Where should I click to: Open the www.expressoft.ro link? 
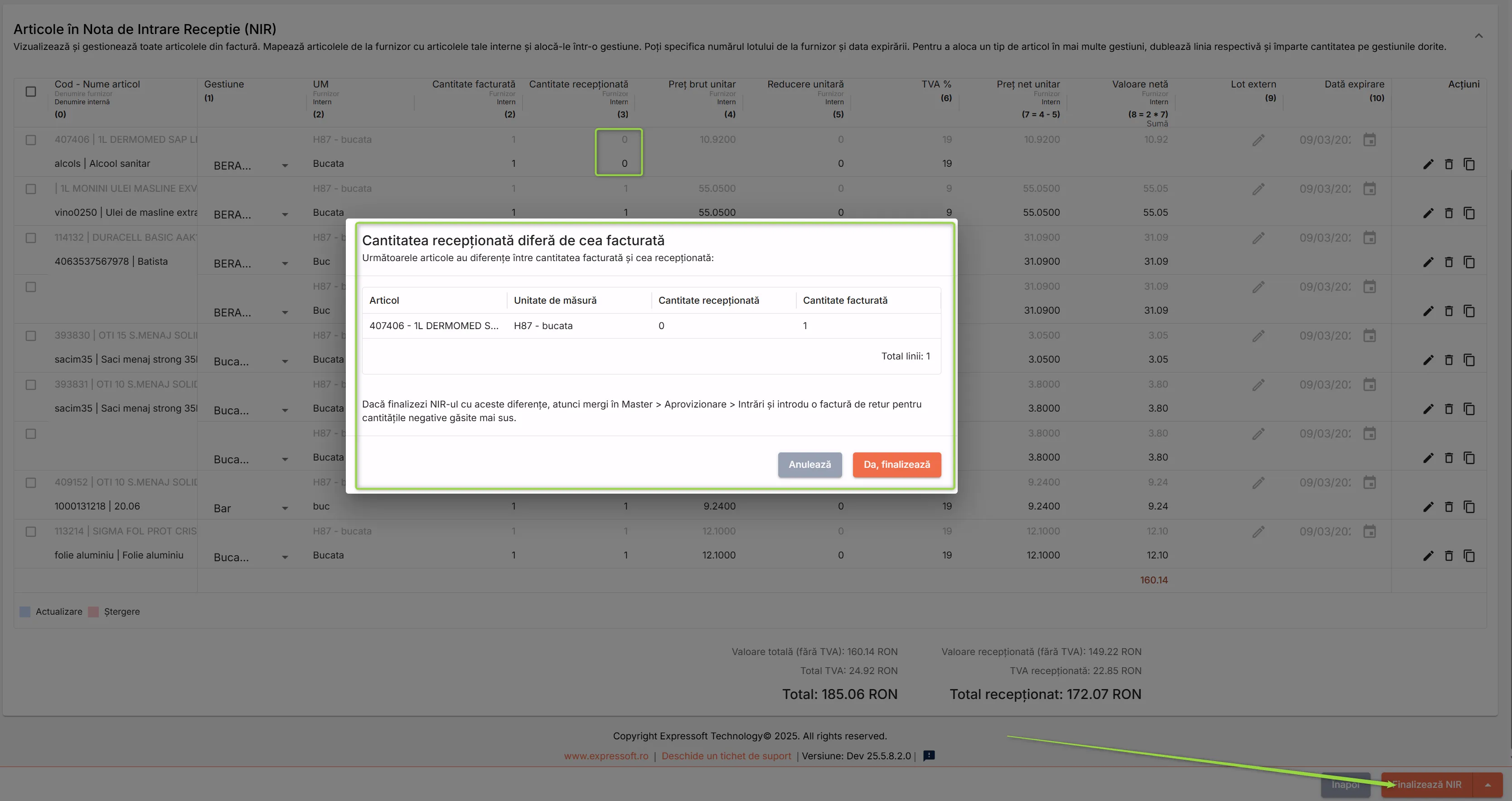606,756
